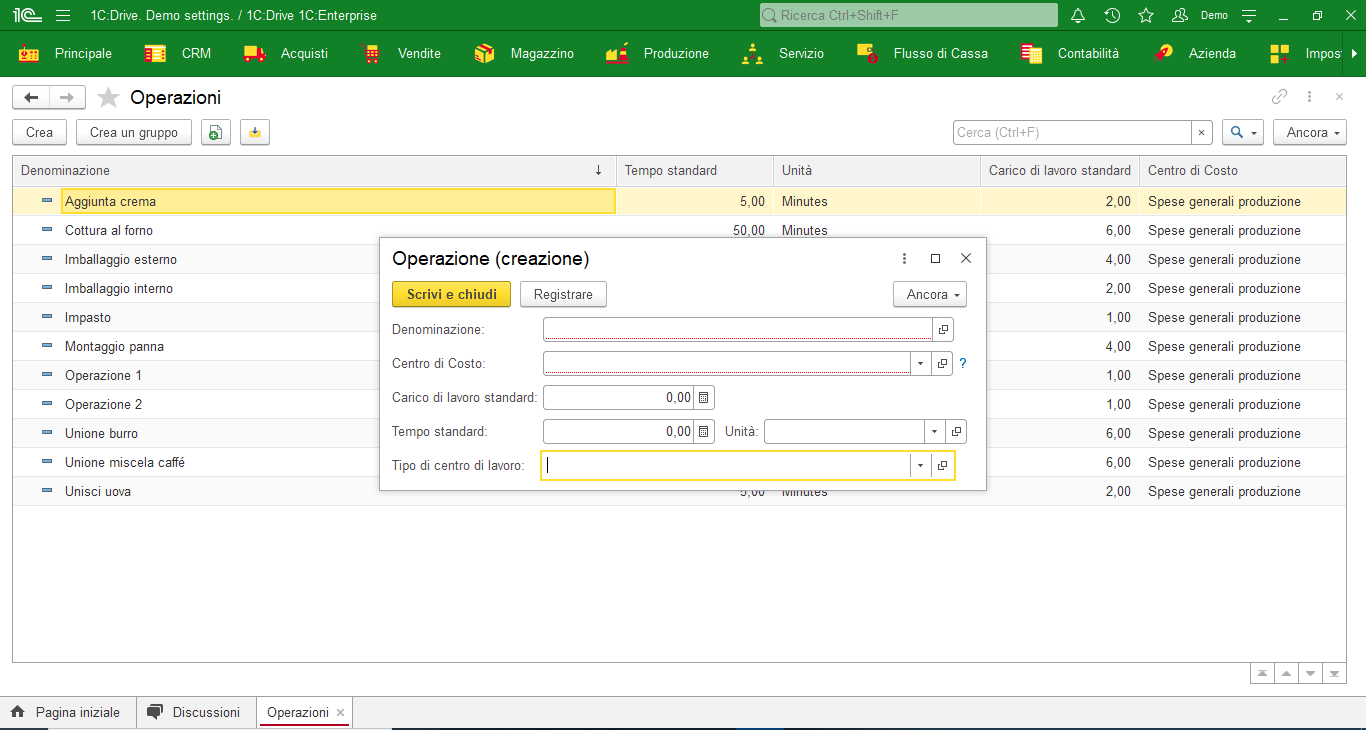Click Crea button

coord(40,132)
